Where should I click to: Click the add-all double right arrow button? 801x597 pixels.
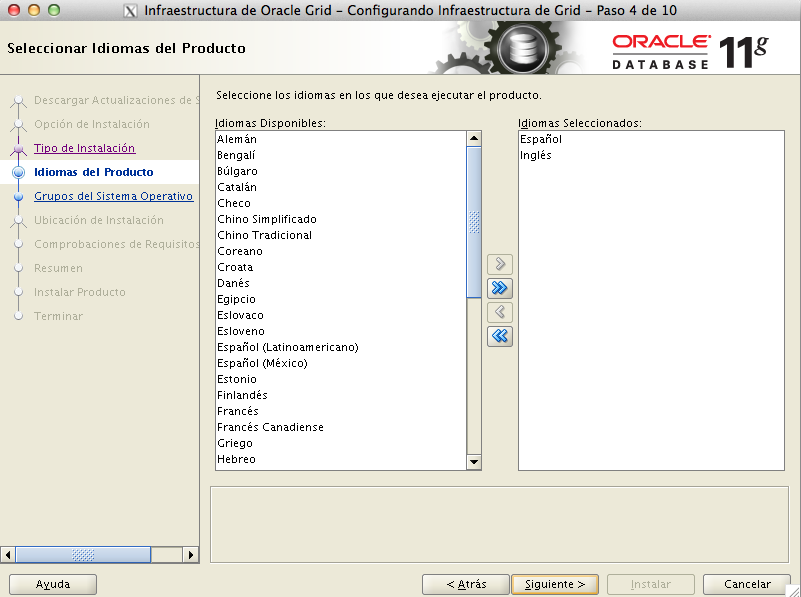[500, 288]
